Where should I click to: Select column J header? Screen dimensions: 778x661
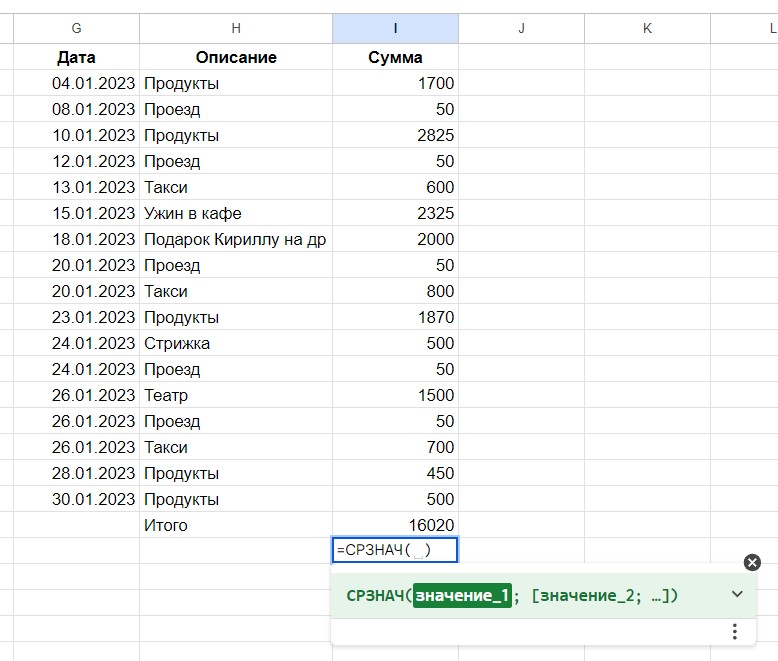(x=521, y=28)
